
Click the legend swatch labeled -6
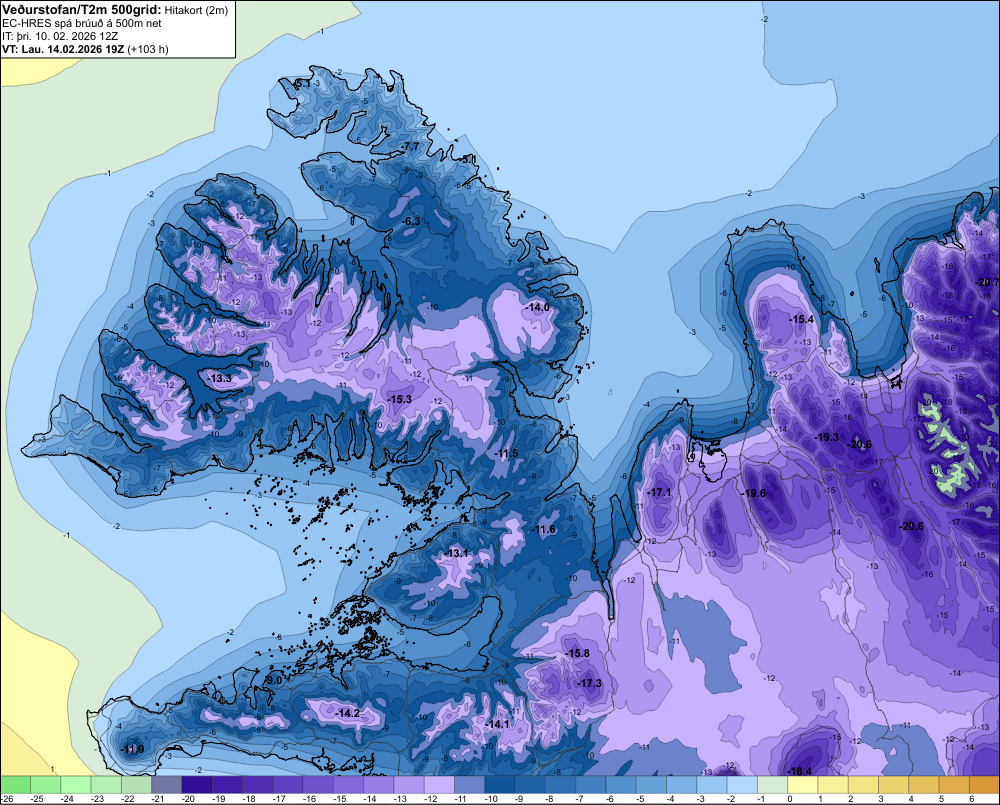[x=621, y=785]
